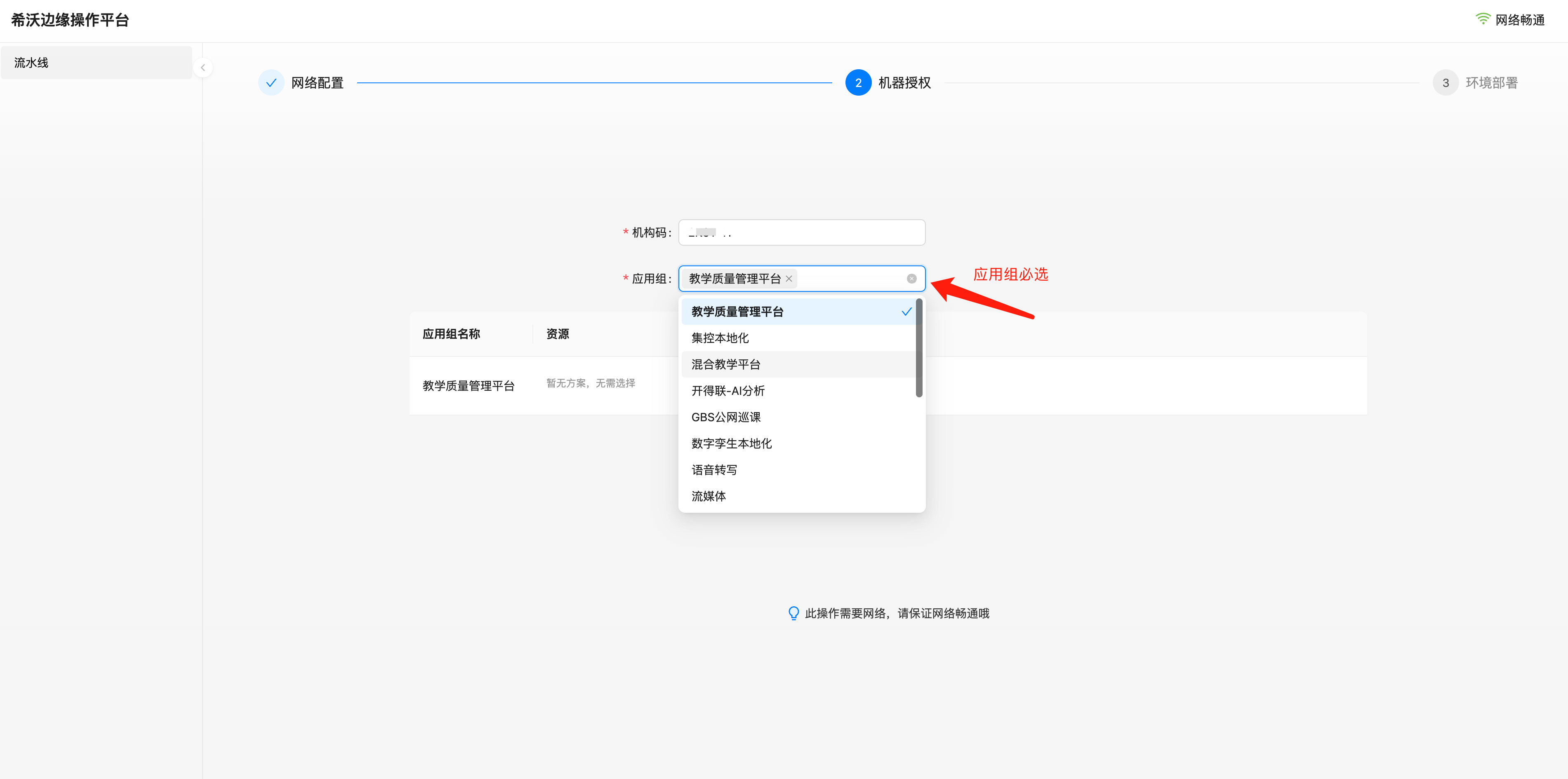1568x779 pixels.
Task: Click the green network status wifi icon
Action: pyautogui.click(x=1483, y=19)
